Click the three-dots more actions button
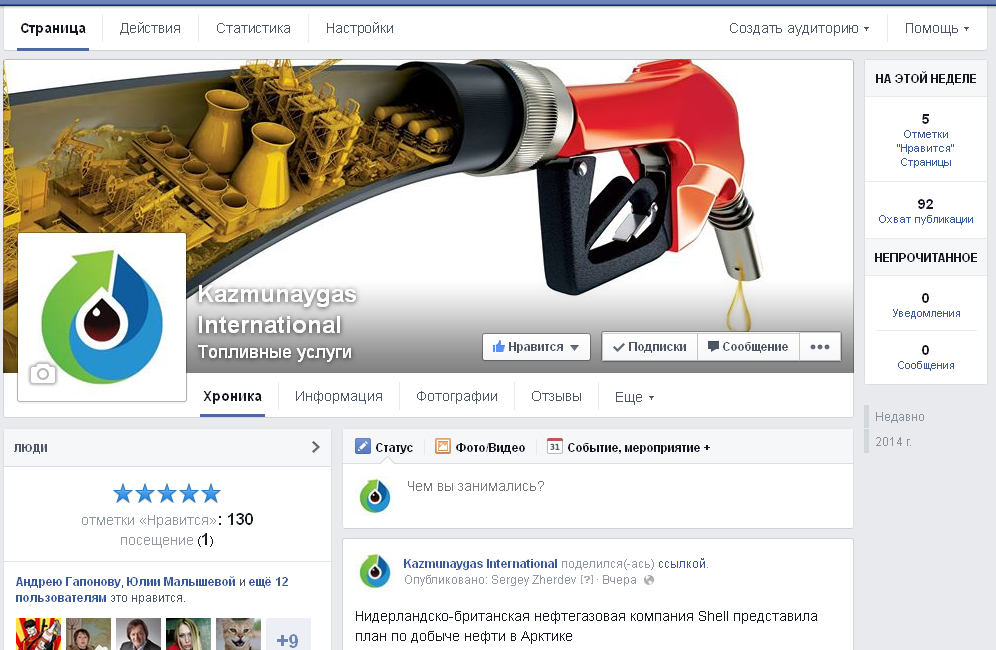The width and height of the screenshot is (996, 650). (820, 347)
